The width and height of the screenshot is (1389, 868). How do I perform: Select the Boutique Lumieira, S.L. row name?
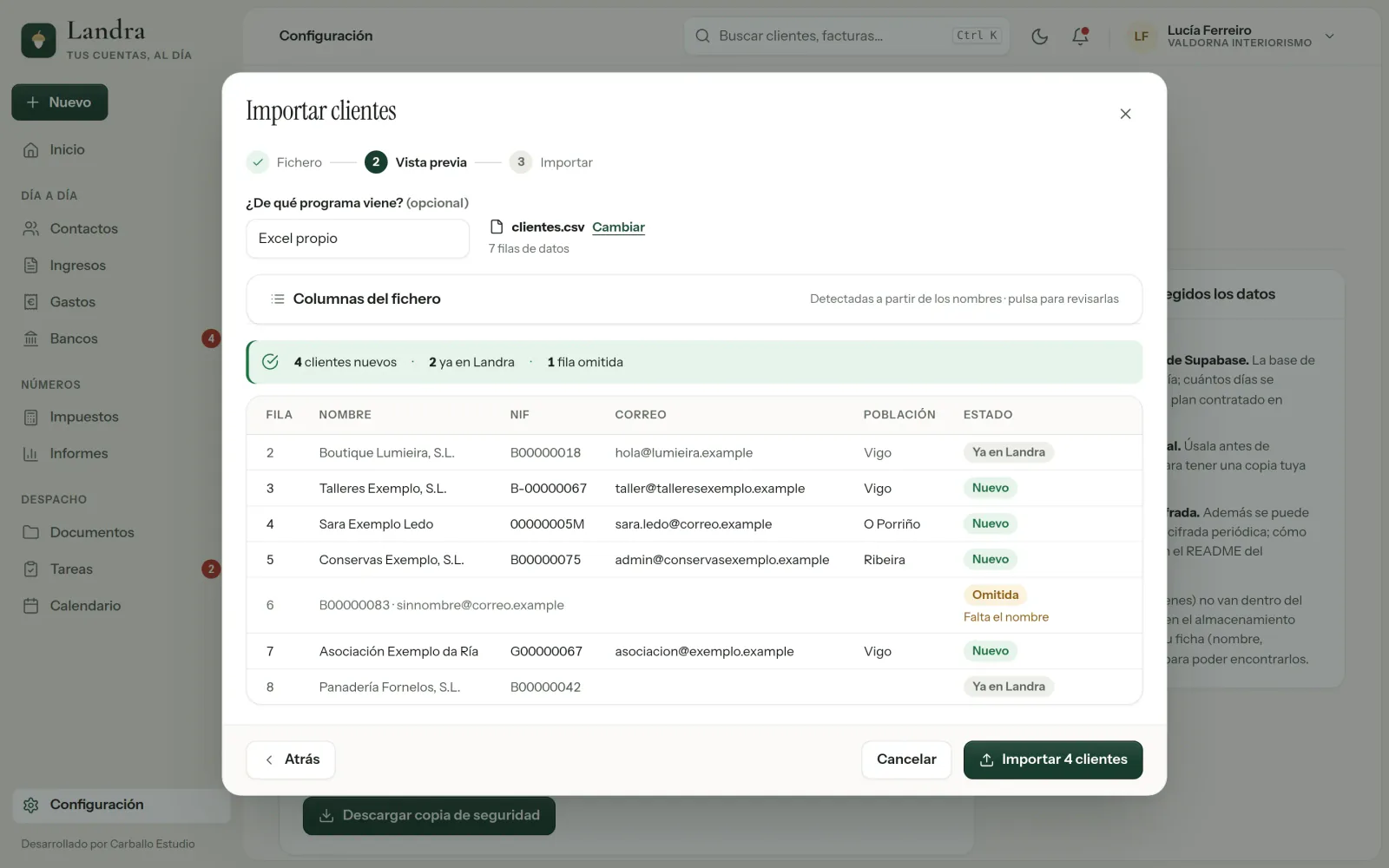[x=386, y=453]
